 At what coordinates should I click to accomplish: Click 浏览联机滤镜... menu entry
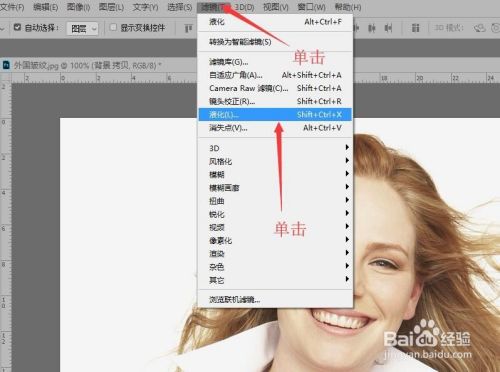coord(275,299)
